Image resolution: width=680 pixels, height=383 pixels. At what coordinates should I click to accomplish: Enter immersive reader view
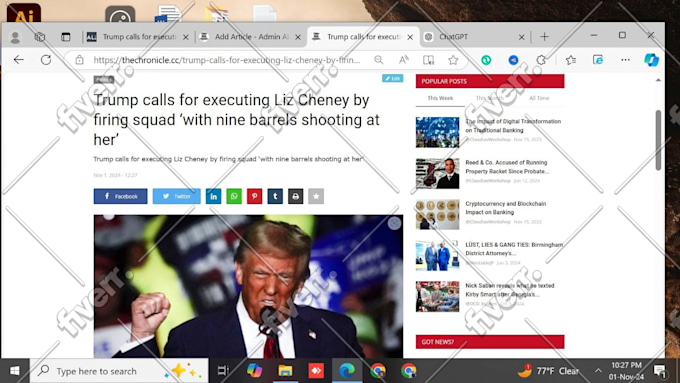[428, 60]
